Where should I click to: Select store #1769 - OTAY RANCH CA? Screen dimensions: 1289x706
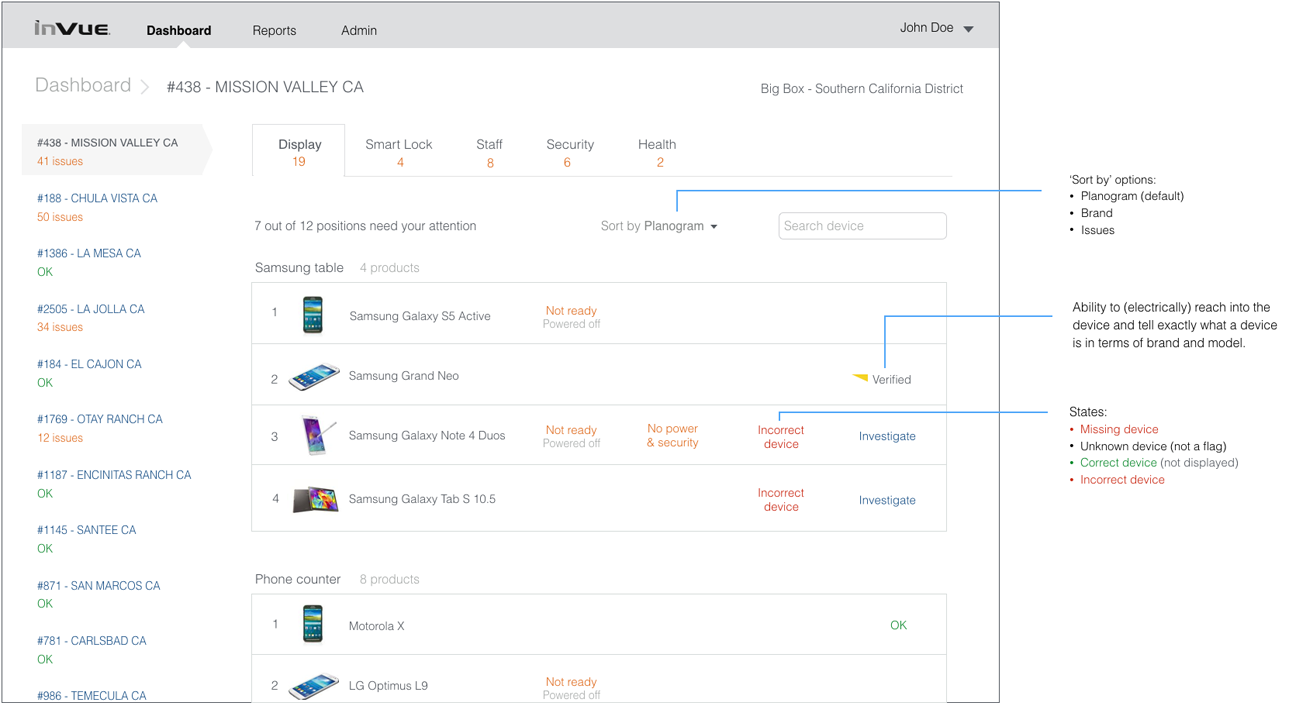tap(100, 419)
